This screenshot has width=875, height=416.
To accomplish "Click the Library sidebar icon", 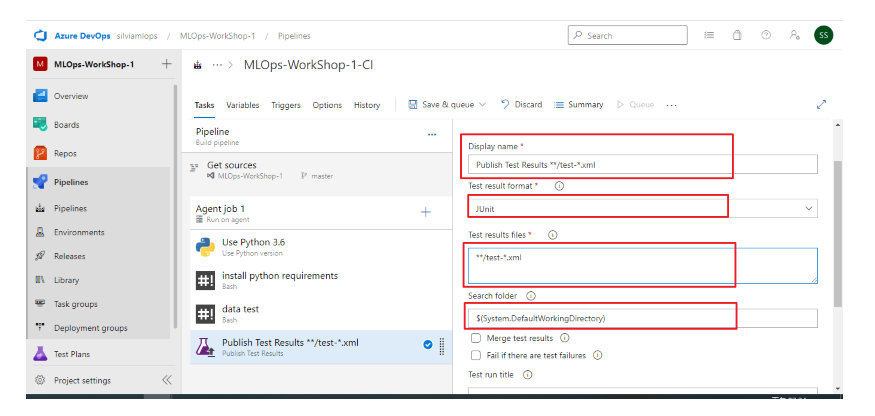I will [x=40, y=280].
